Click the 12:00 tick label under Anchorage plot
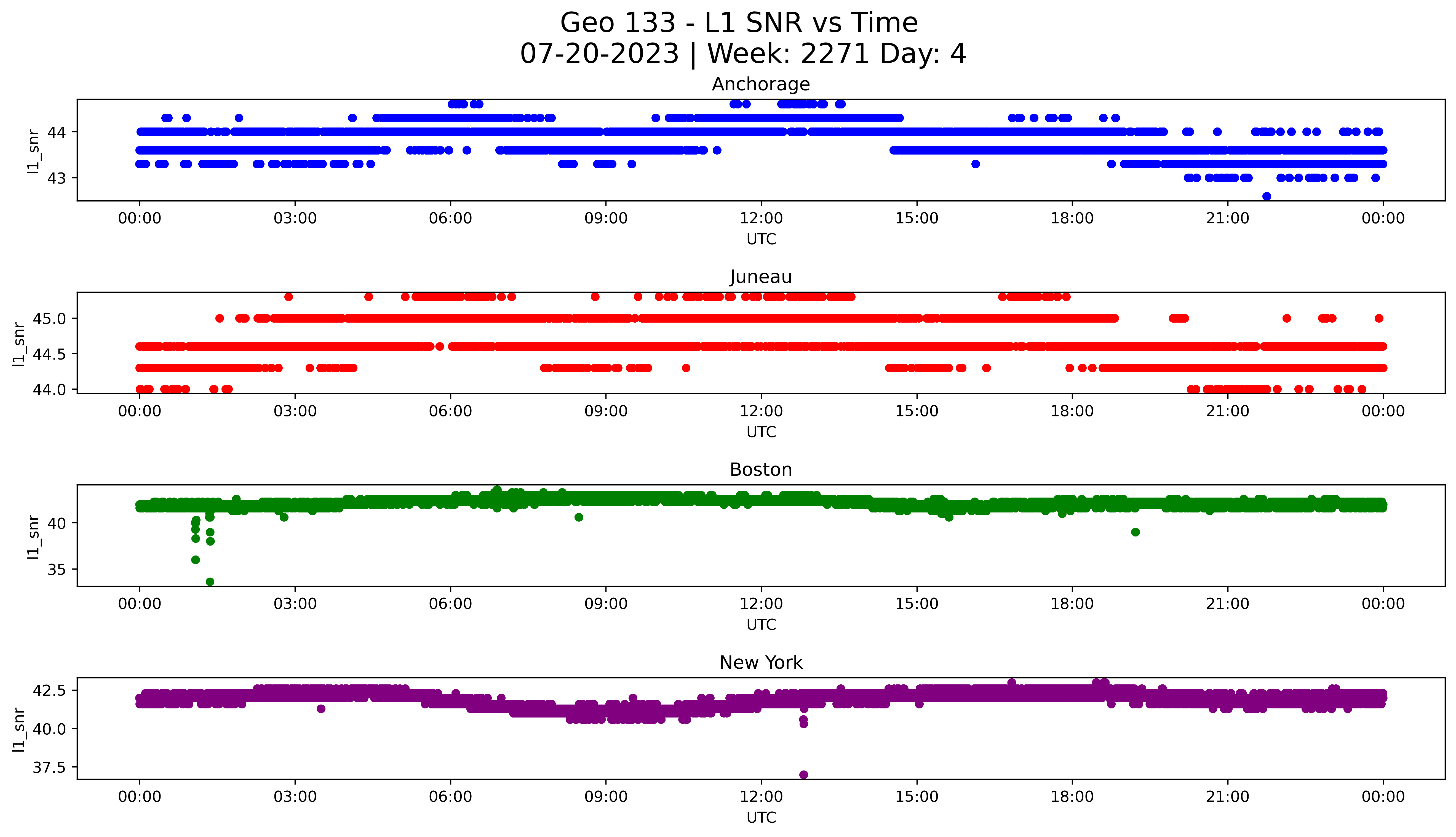 point(761,219)
